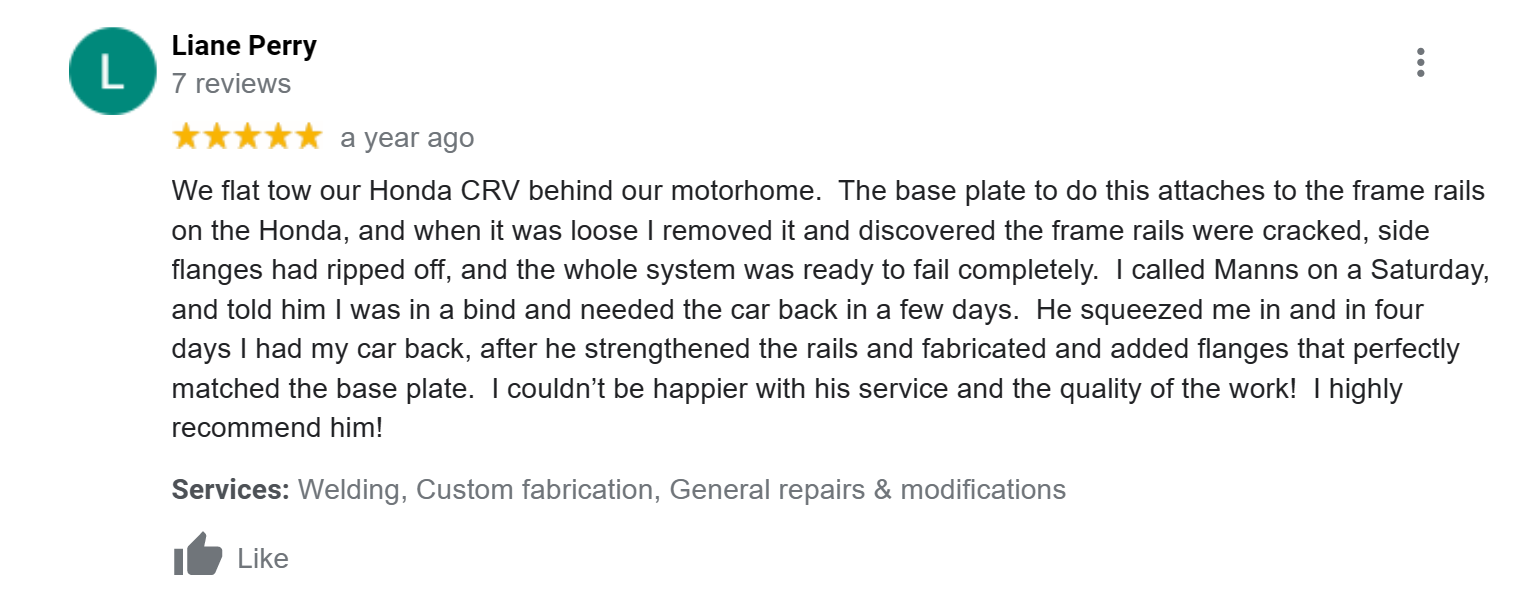Click the first rating star
This screenshot has height=609, width=1515.
point(186,137)
